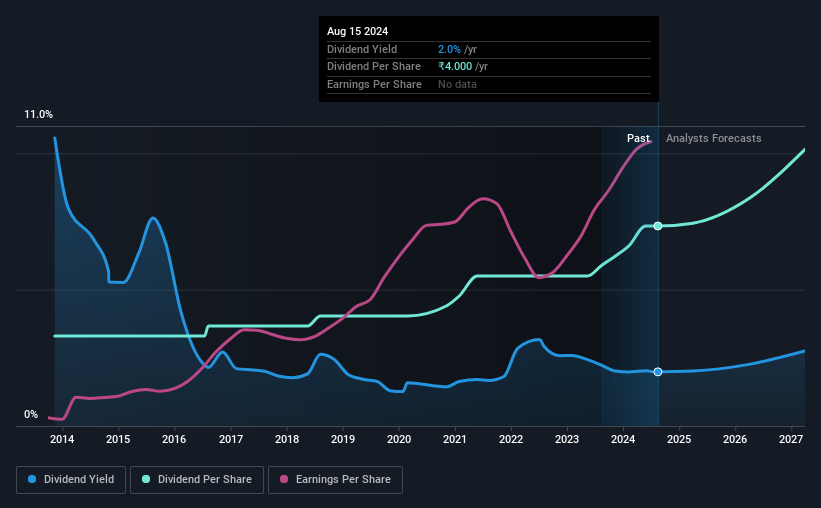Toggle the Earnings Per Share legend button
Screen dimensions: 821x508
[x=335, y=480]
